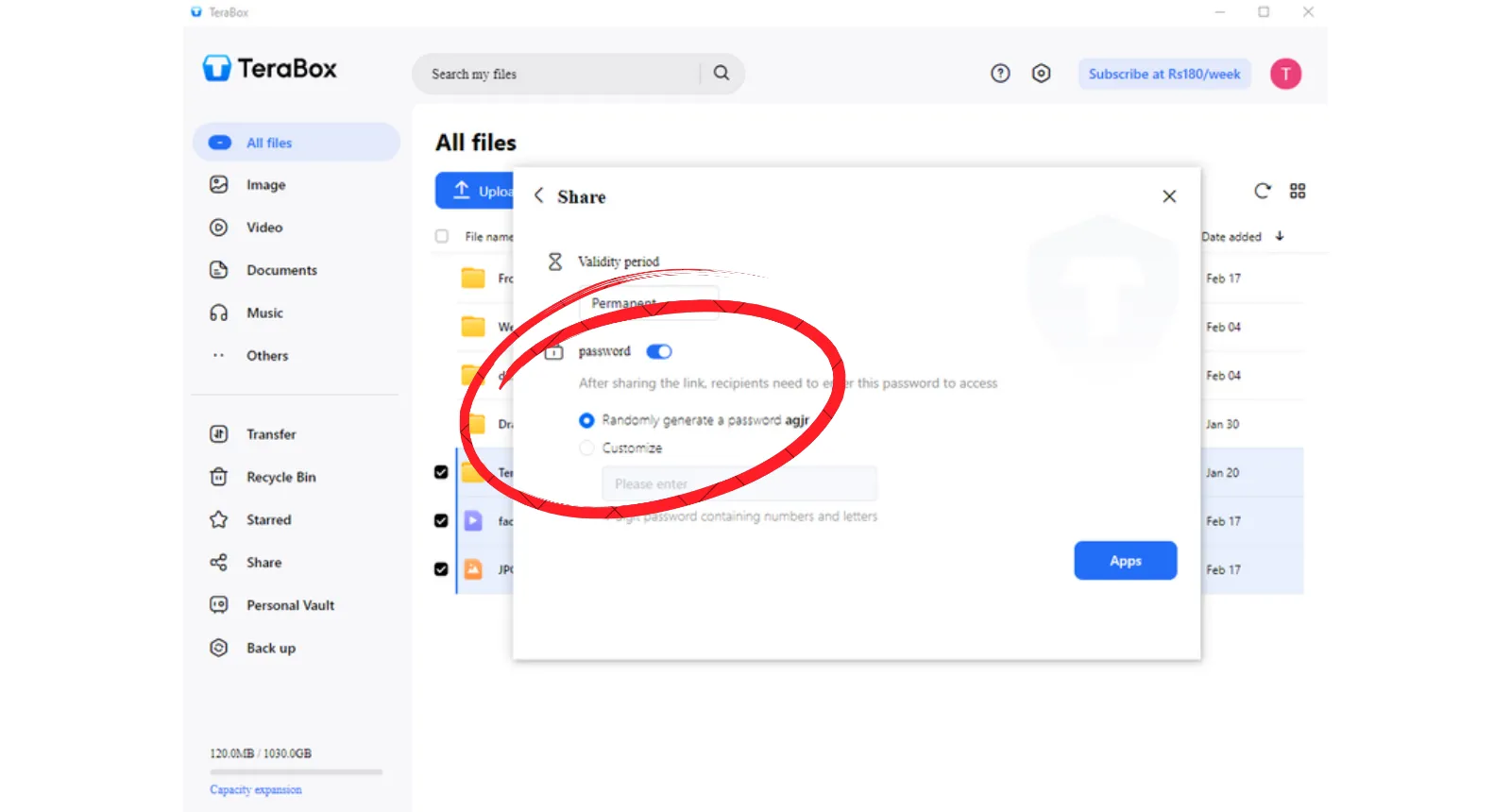The image size is (1511, 812).
Task: Click the search magnifier icon
Action: tap(722, 74)
